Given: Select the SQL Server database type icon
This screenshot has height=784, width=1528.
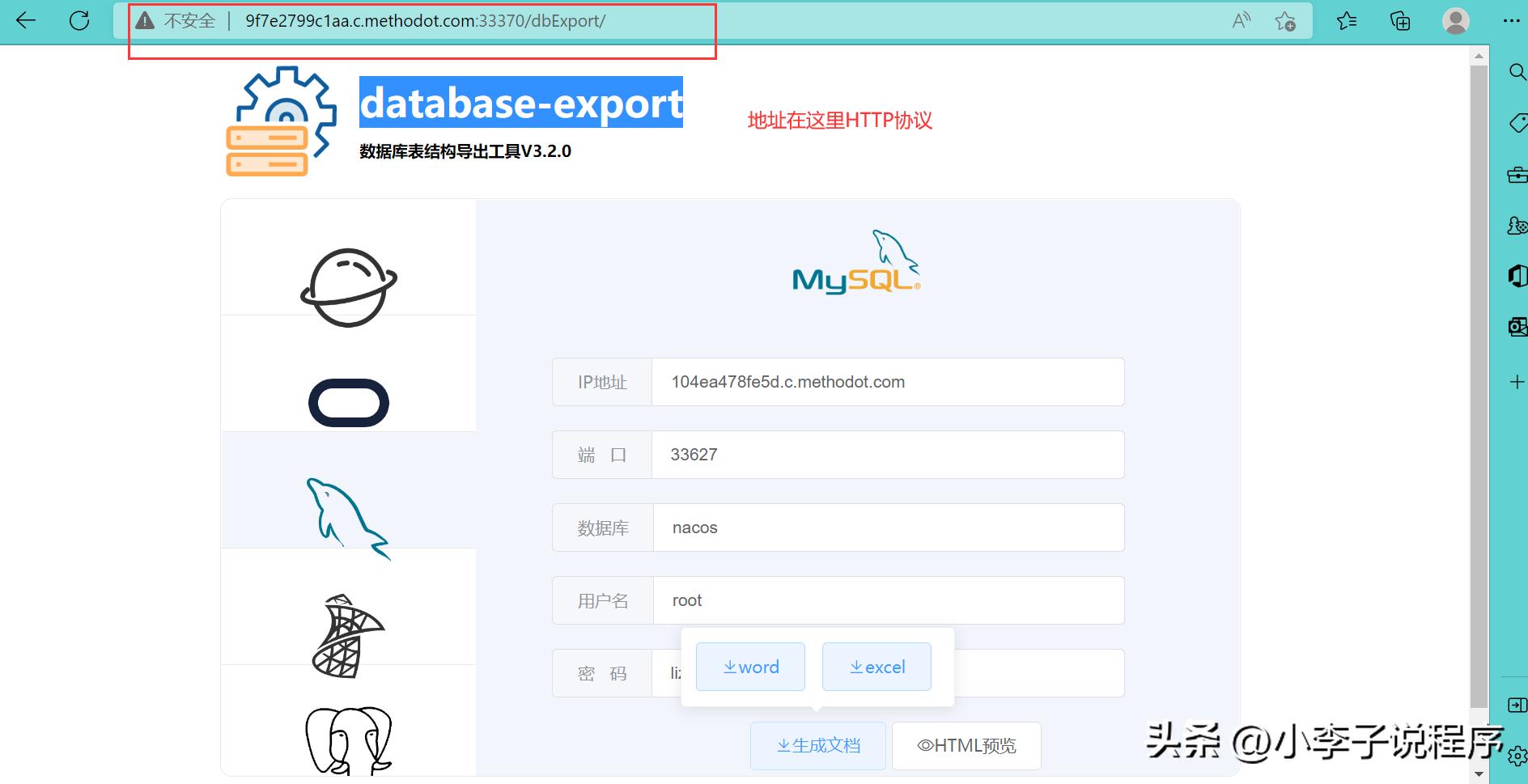Looking at the screenshot, I should (x=349, y=636).
